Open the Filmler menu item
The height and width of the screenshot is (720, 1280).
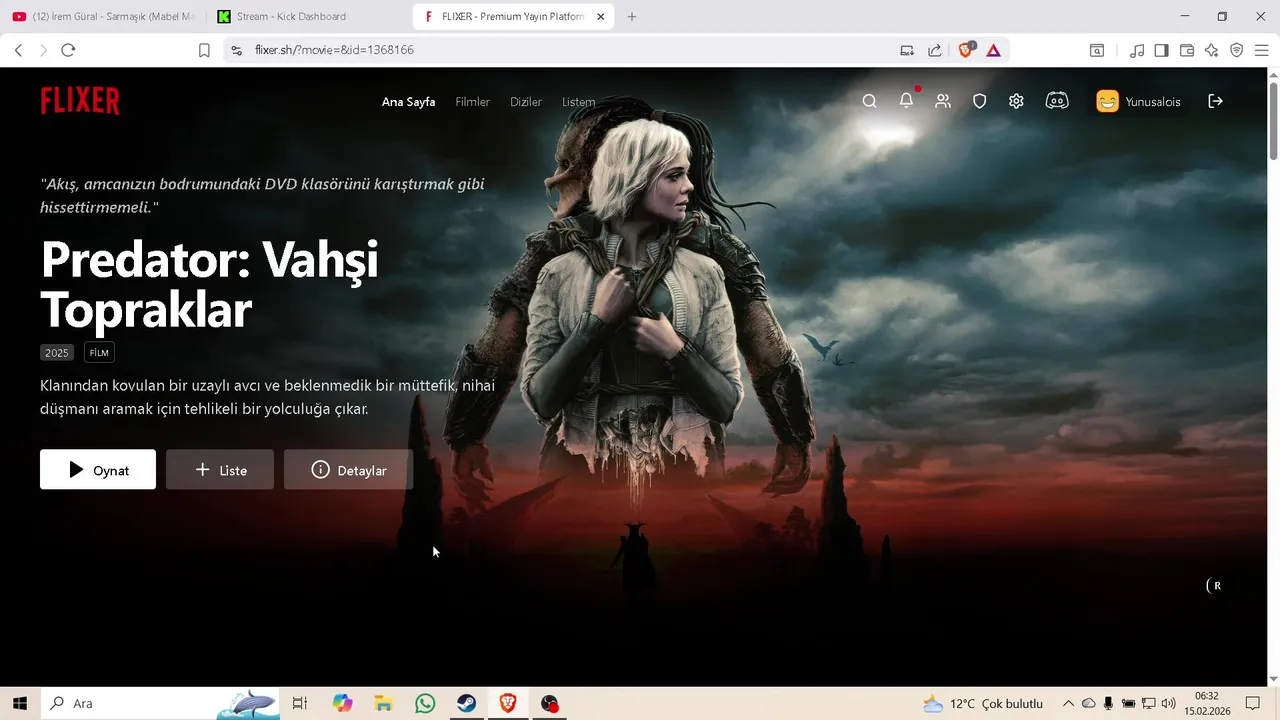[x=472, y=102]
